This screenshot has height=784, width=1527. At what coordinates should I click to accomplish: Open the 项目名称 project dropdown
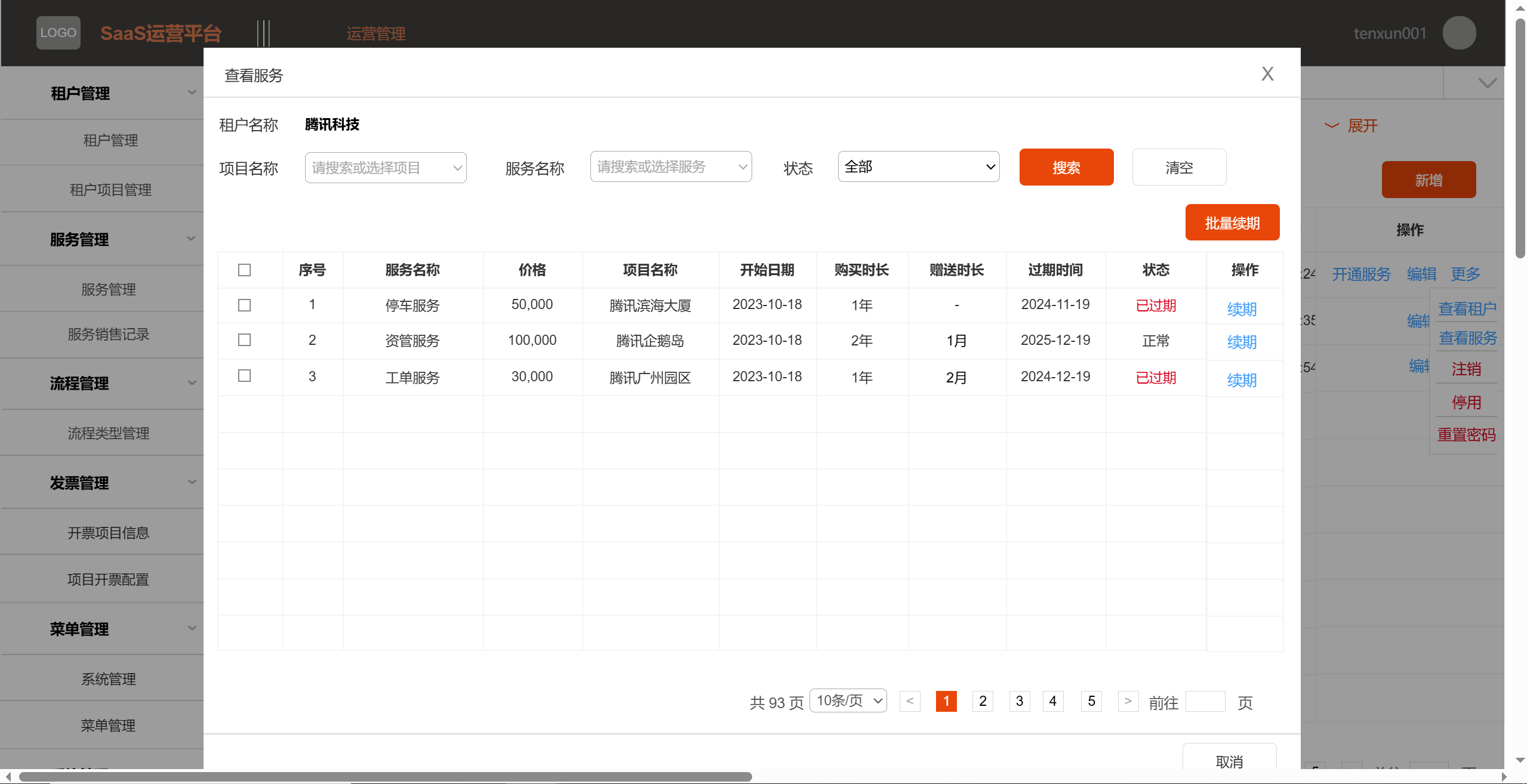point(385,168)
